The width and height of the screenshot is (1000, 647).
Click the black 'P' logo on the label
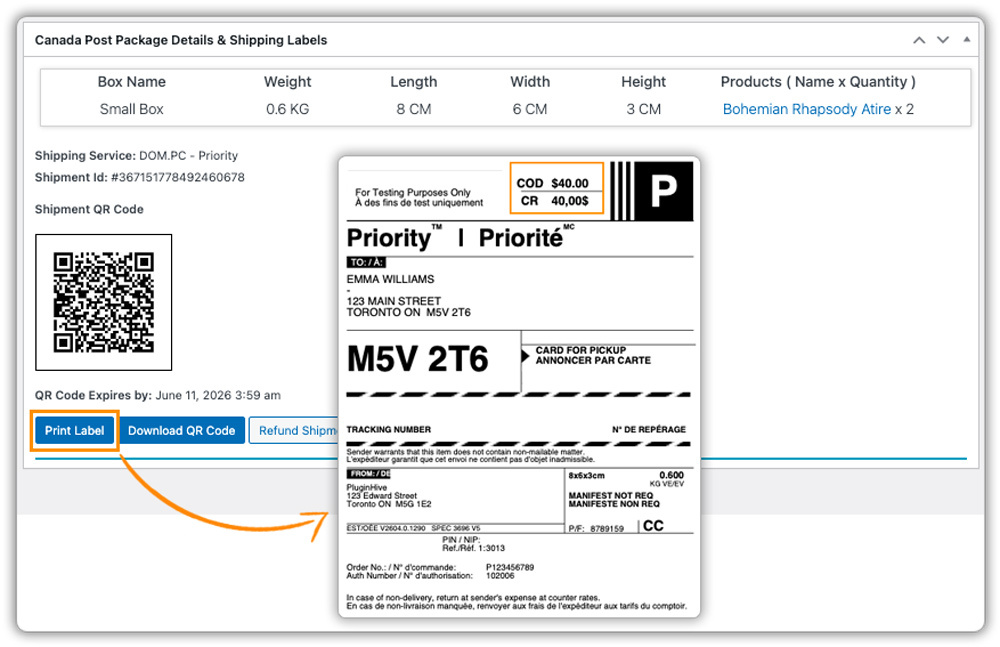tap(663, 191)
